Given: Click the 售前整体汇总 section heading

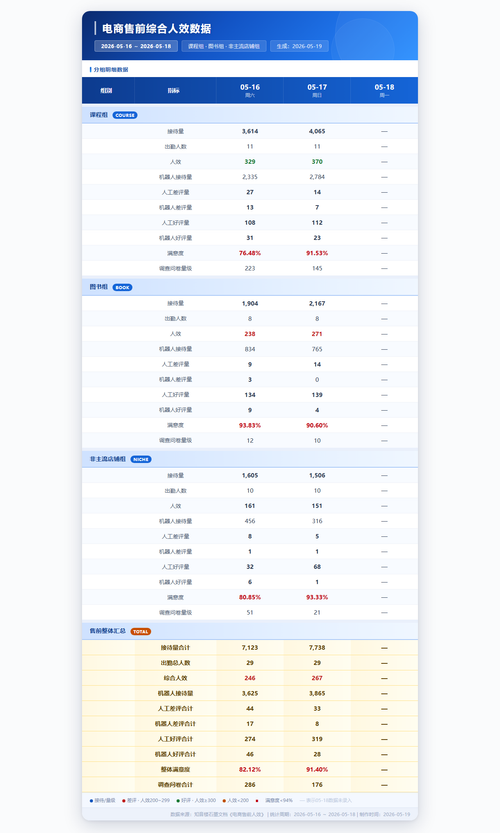Looking at the screenshot, I should point(108,631).
